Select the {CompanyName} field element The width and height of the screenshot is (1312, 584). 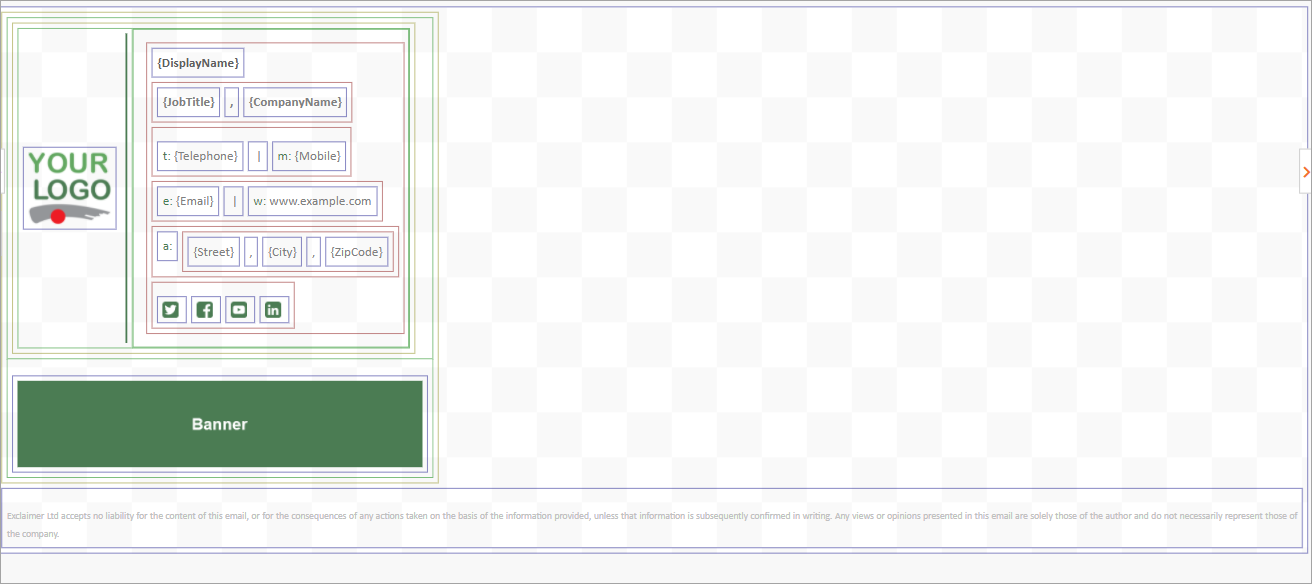pyautogui.click(x=295, y=102)
